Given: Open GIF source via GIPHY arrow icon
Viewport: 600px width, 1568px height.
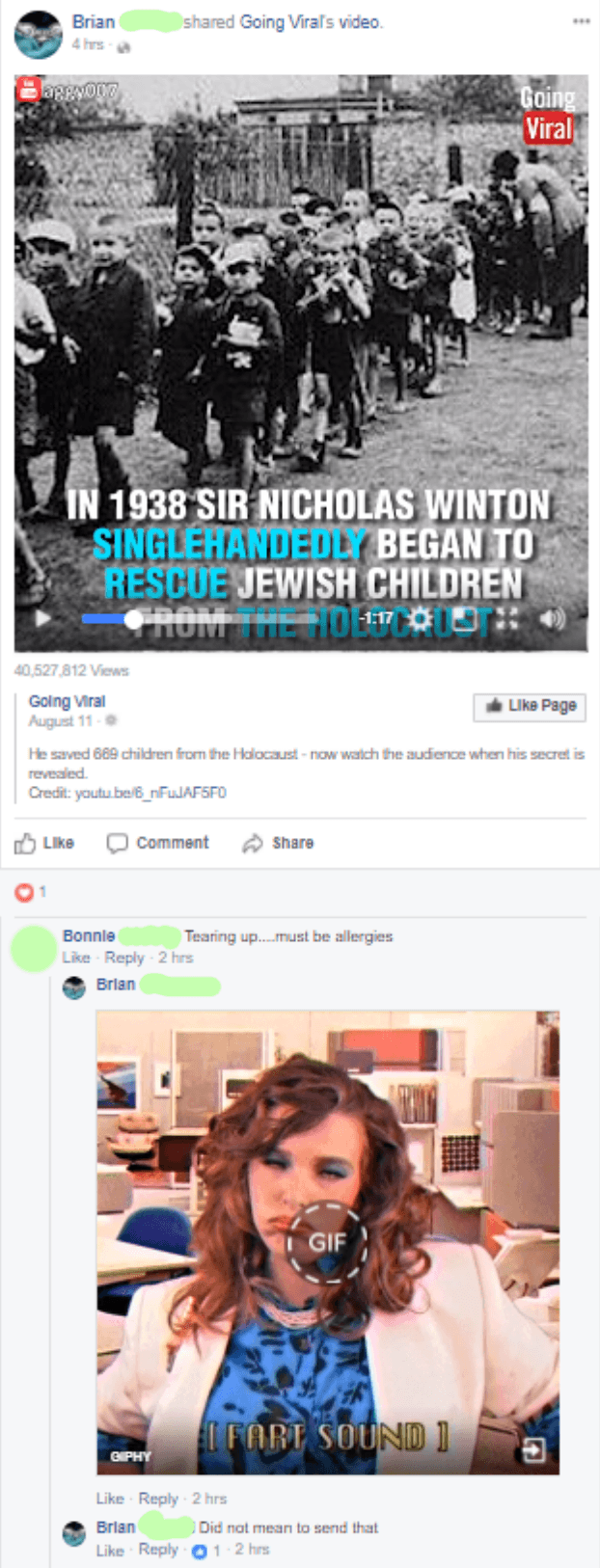Looking at the screenshot, I should [x=533, y=1449].
